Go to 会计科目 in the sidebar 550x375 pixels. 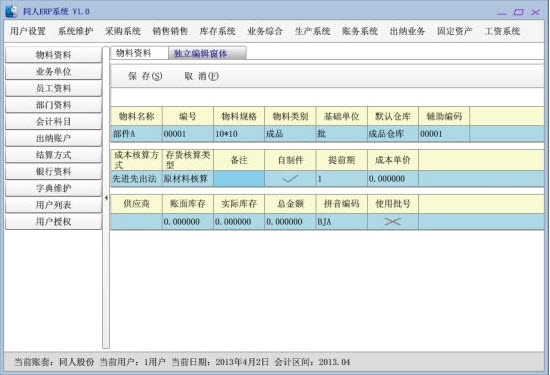click(53, 121)
